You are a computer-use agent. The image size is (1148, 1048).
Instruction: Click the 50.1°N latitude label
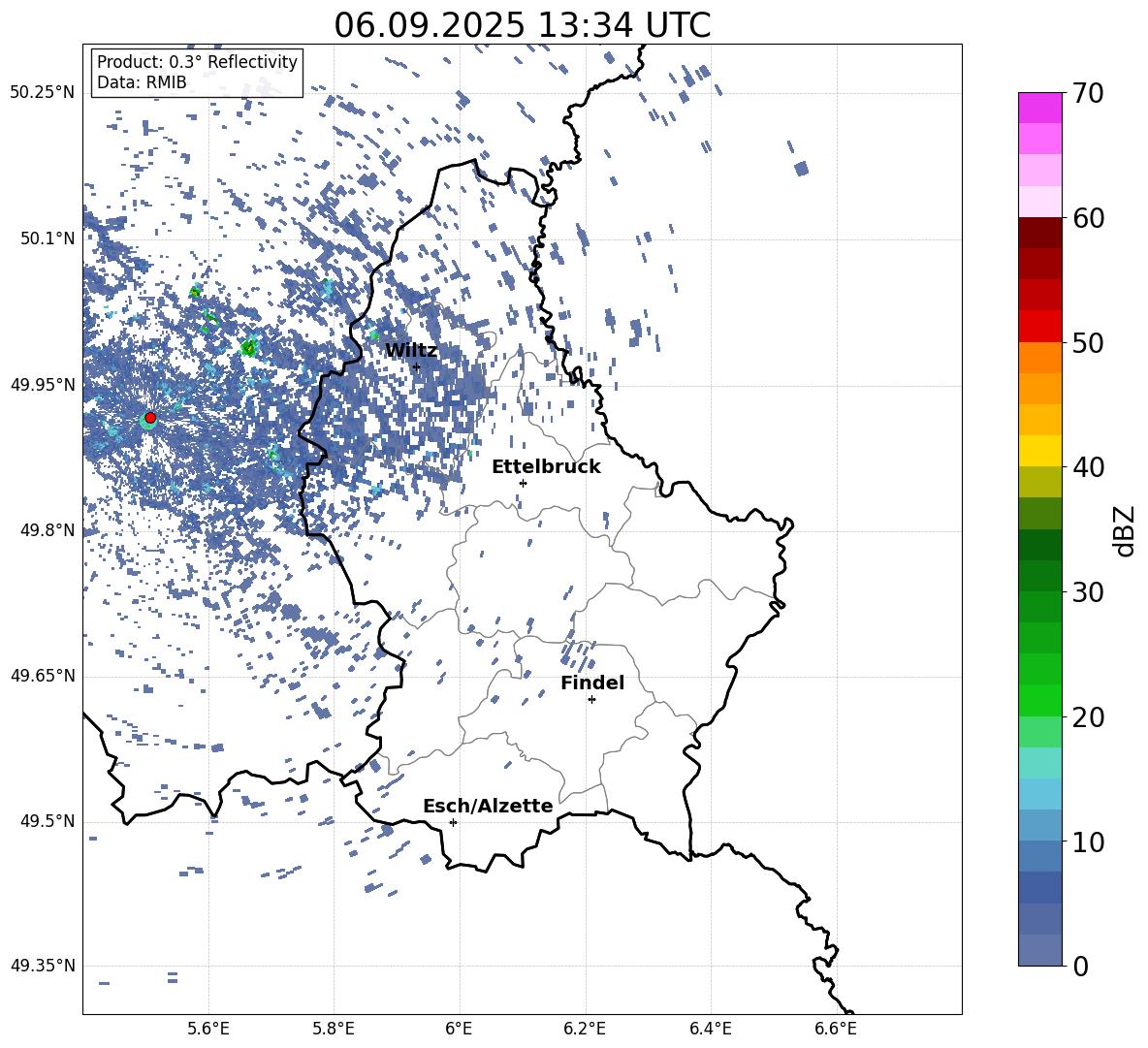(x=47, y=238)
